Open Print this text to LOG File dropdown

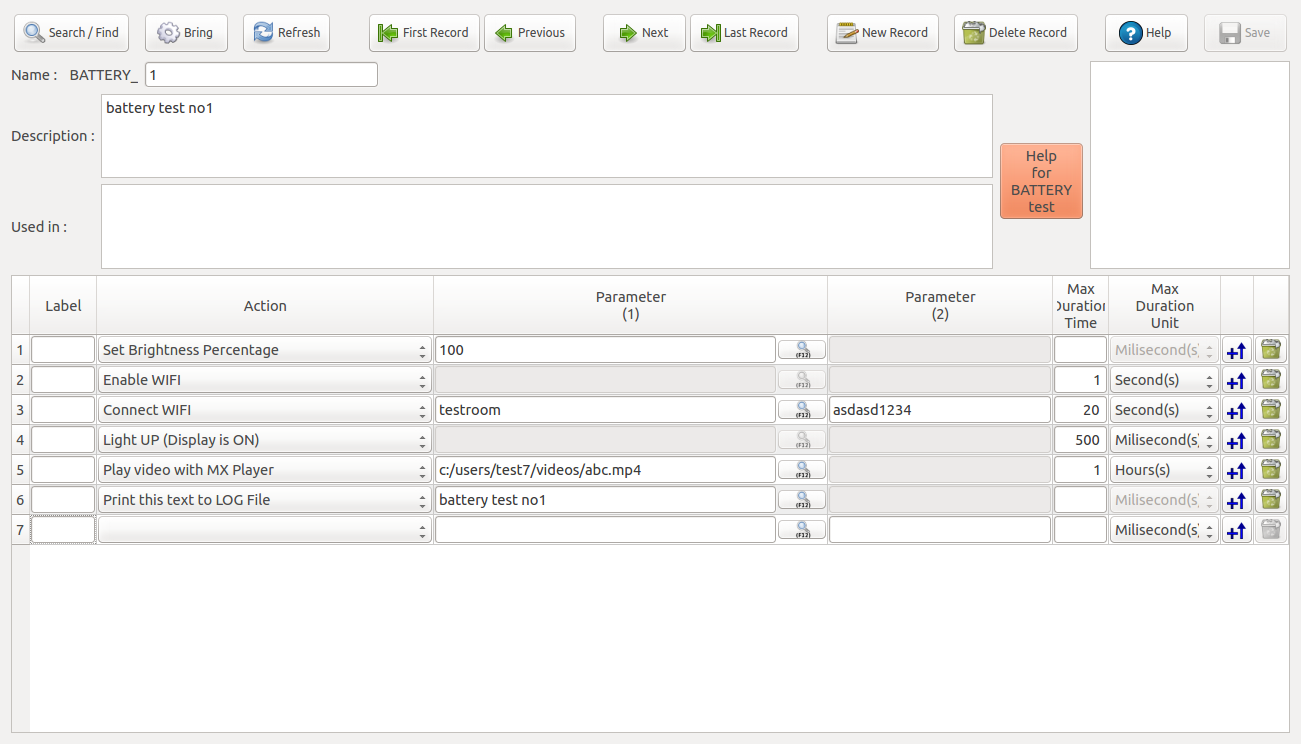(x=265, y=500)
